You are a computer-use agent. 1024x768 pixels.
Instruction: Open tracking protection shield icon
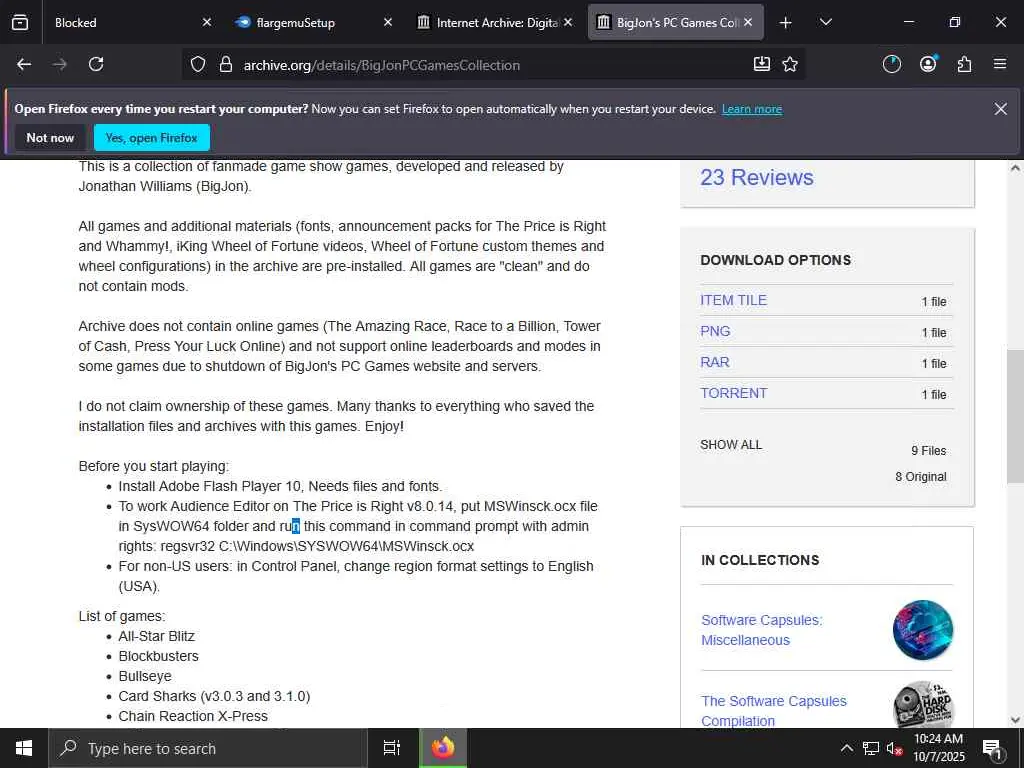pyautogui.click(x=198, y=65)
